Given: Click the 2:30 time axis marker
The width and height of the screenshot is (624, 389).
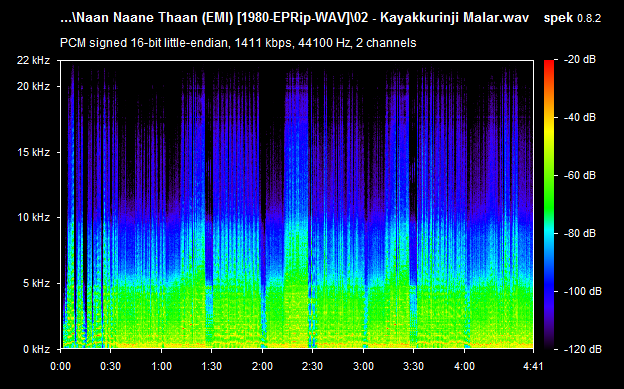Looking at the screenshot, I should pos(312,366).
